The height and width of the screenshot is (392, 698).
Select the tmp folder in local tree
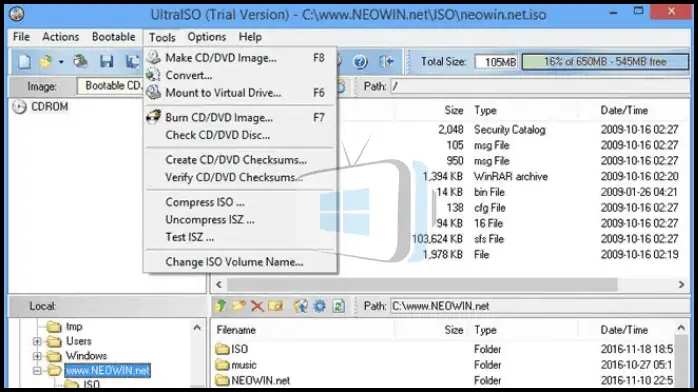[x=65, y=327]
